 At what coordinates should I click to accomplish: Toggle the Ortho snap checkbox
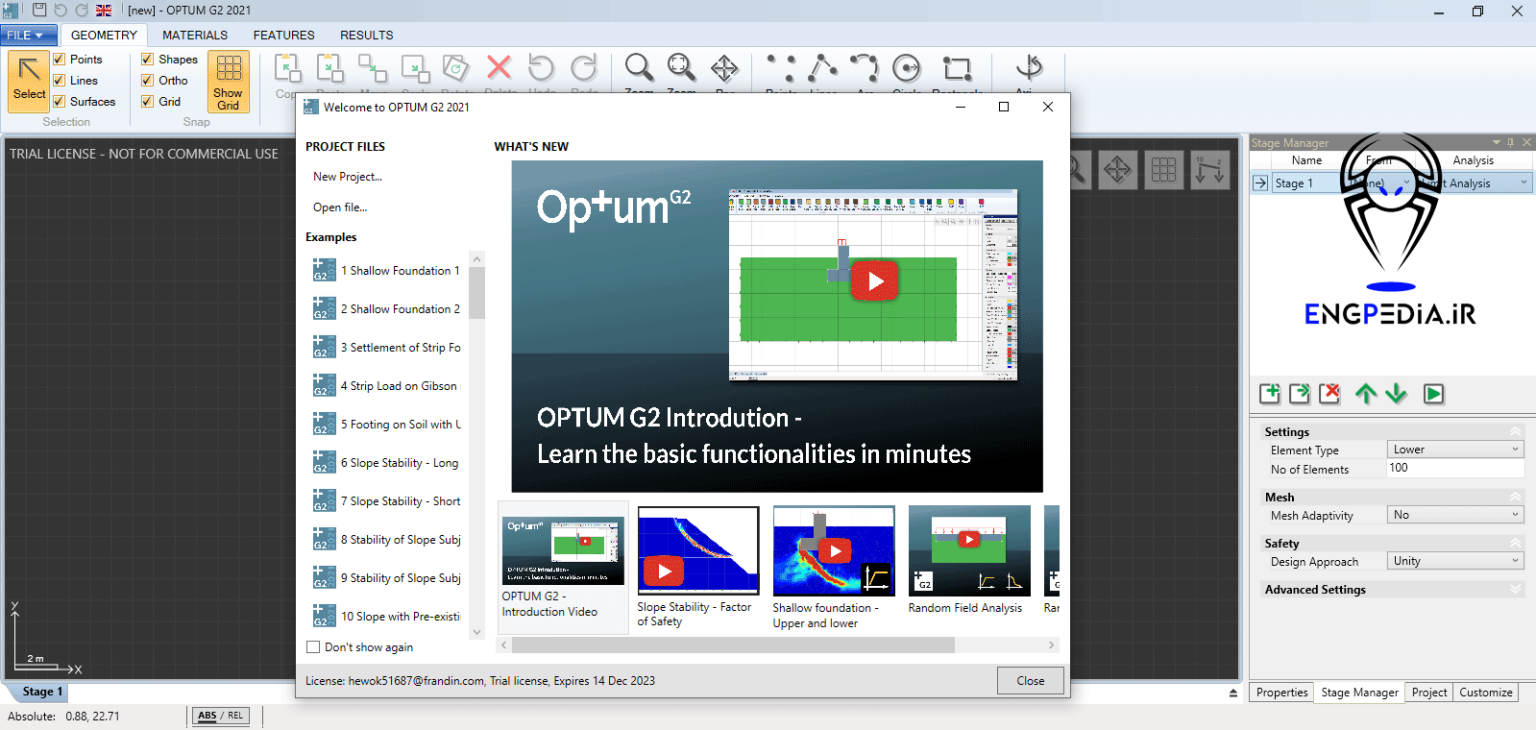point(147,80)
